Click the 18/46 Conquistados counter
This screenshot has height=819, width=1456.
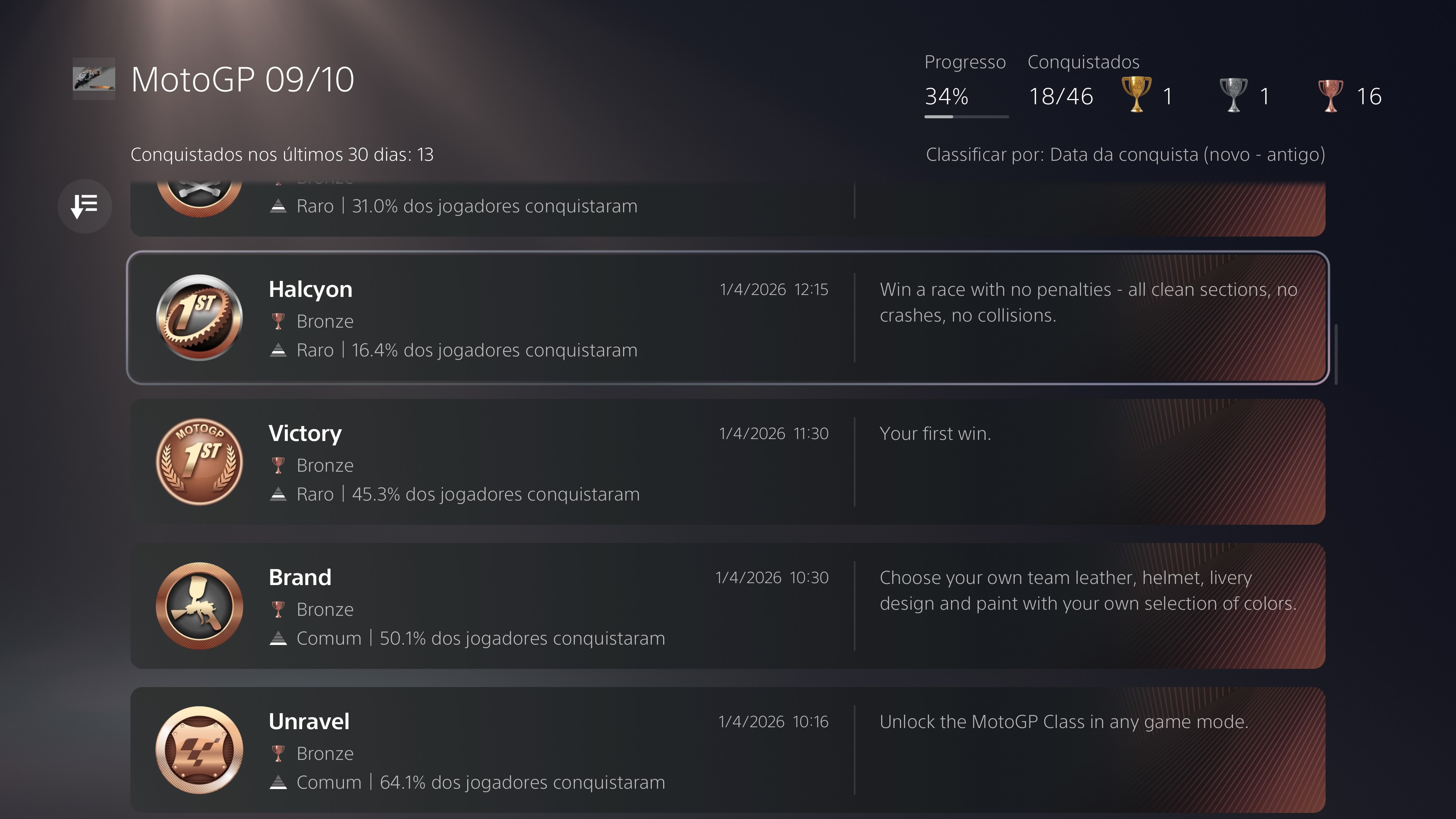[x=1061, y=97]
